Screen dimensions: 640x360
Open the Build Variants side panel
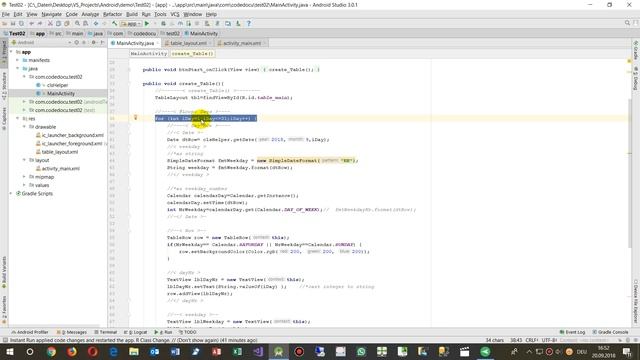click(x=4, y=273)
